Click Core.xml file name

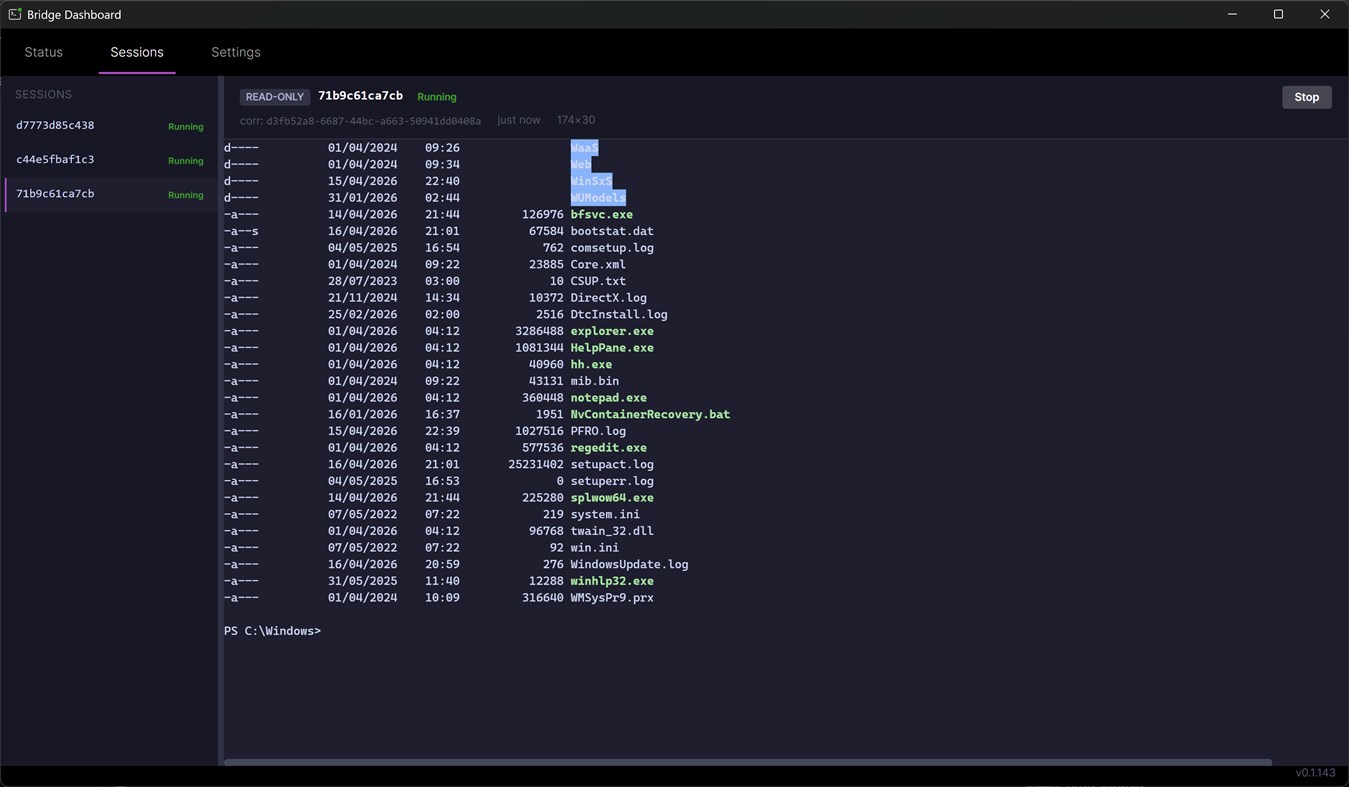[598, 264]
